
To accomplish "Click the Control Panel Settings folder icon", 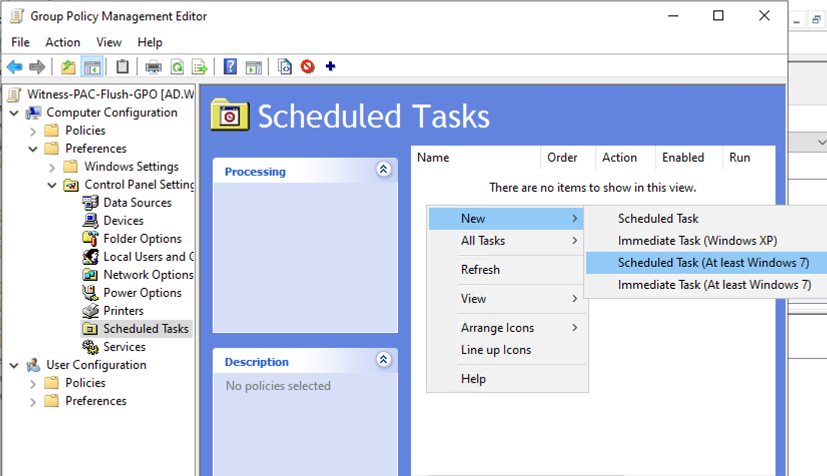I will tap(71, 185).
